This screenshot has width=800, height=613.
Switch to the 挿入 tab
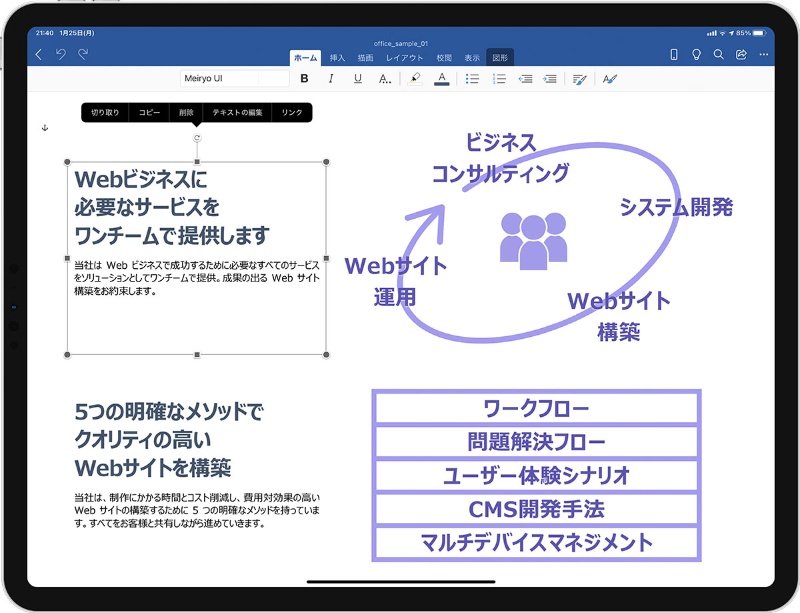(x=337, y=58)
